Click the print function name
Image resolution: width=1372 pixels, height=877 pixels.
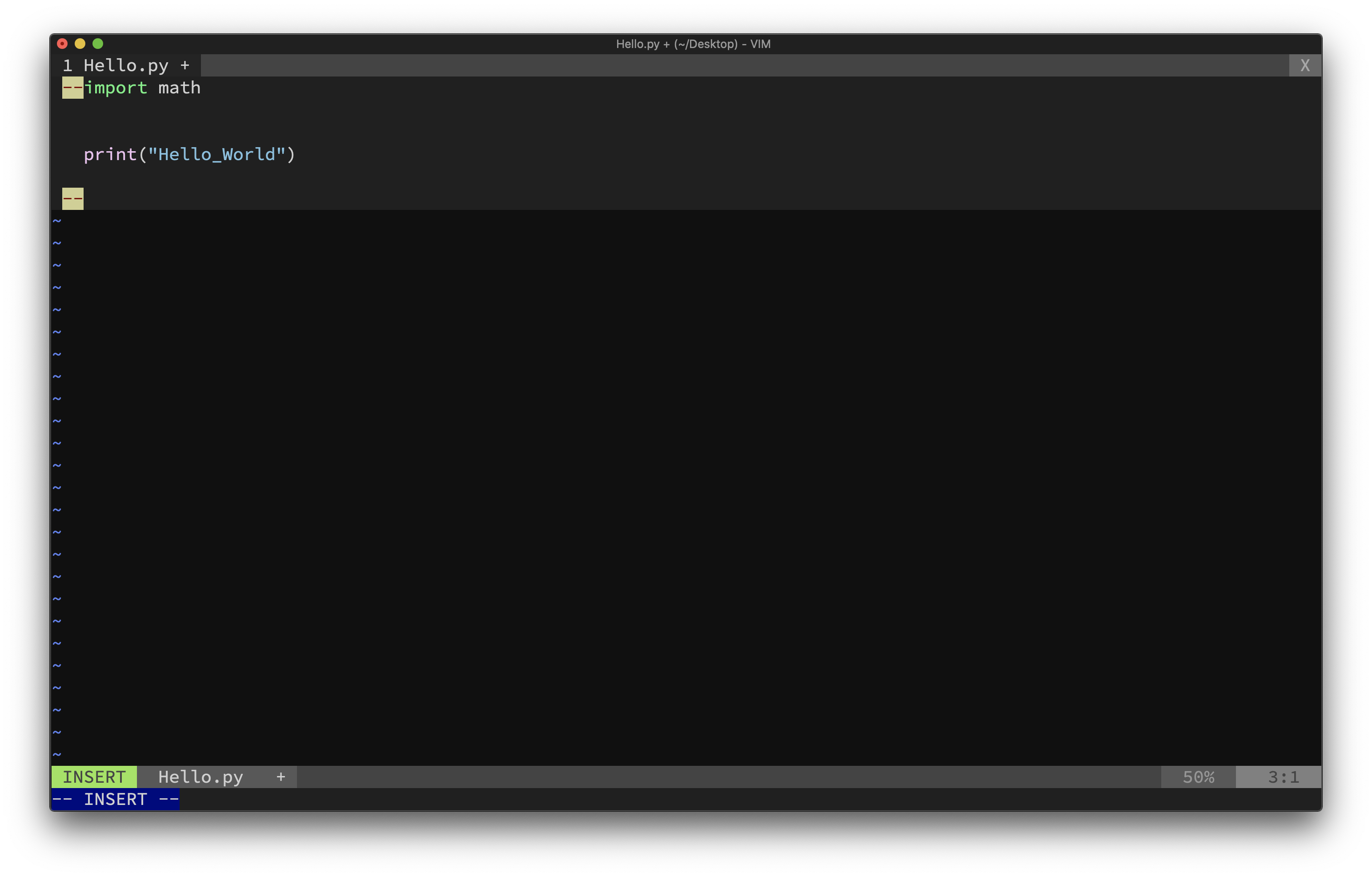(110, 154)
